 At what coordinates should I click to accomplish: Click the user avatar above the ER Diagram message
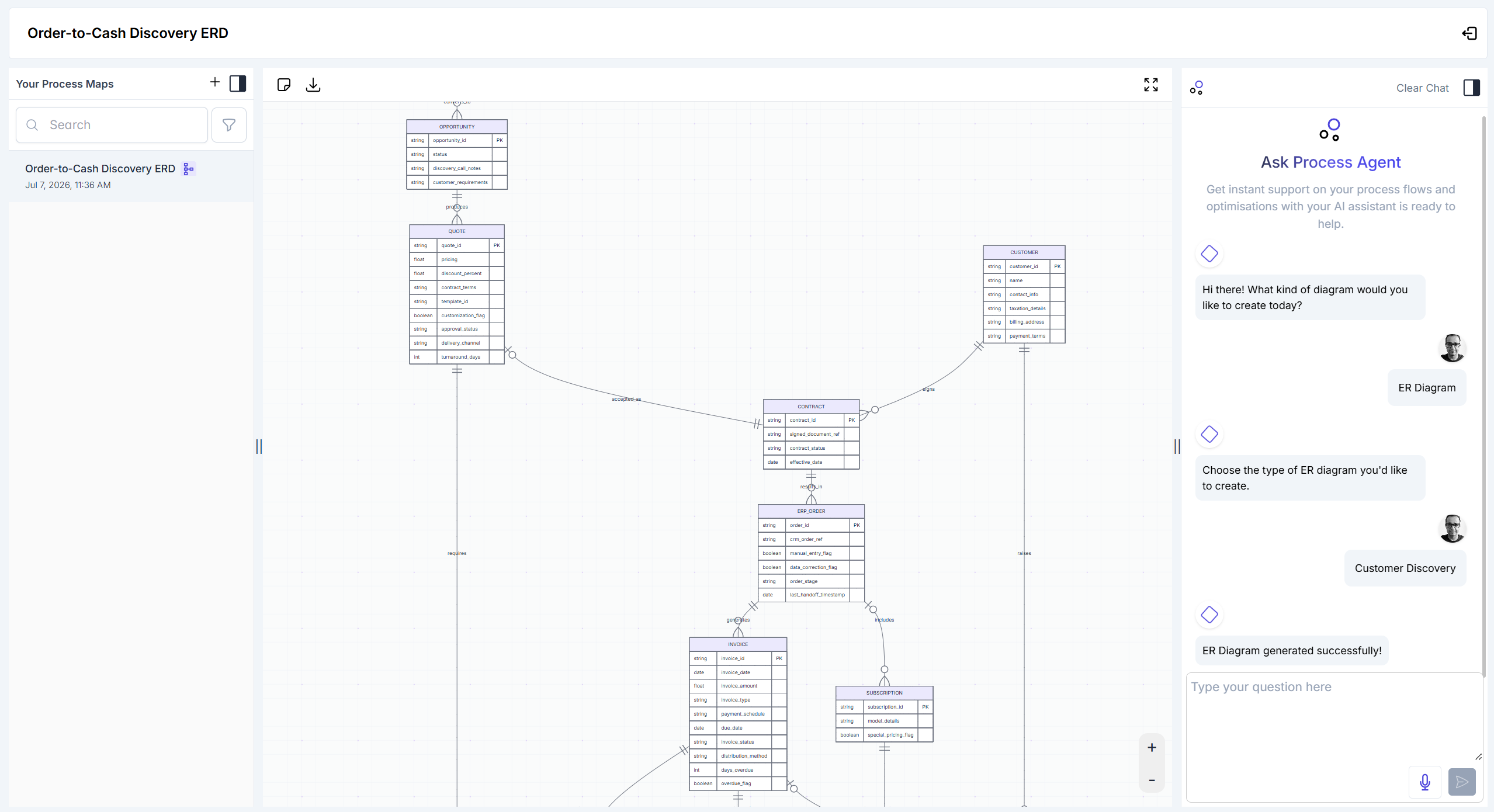point(1451,348)
